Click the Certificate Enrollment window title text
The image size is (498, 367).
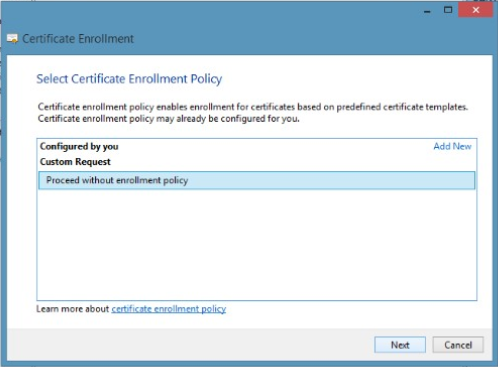(78, 39)
